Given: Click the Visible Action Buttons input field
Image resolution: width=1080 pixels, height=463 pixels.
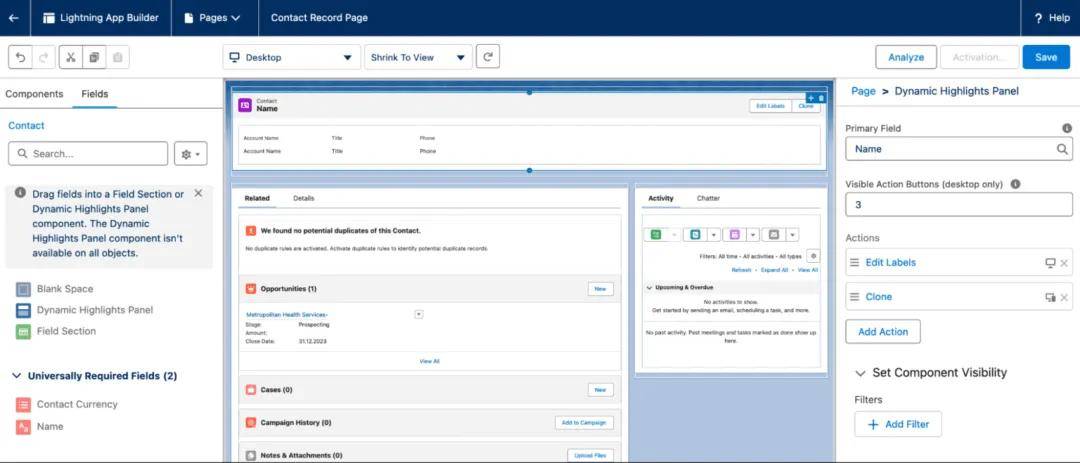Looking at the screenshot, I should click(x=958, y=205).
